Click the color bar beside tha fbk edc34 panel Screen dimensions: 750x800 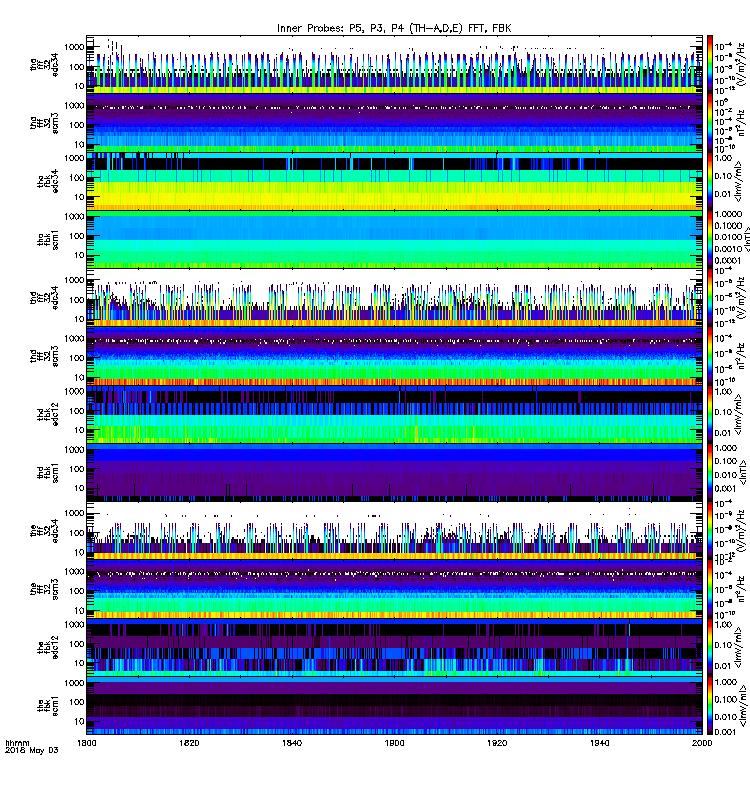[x=709, y=181]
